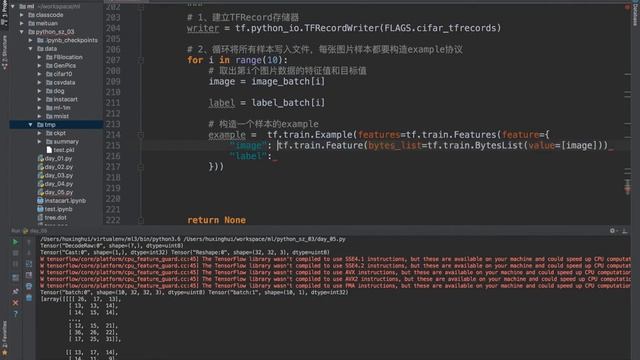Expand the classcode folder
Viewport: 640px width, 360px height.
22,15
